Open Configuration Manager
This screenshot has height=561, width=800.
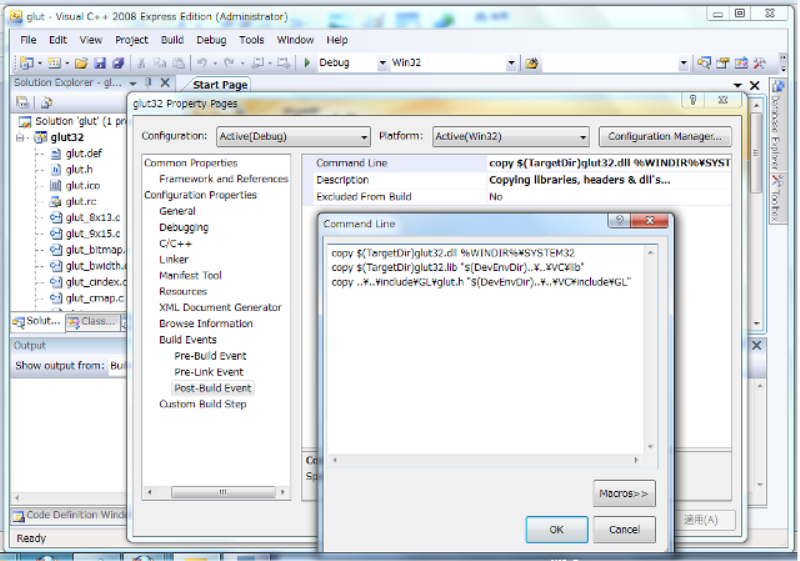click(x=664, y=137)
